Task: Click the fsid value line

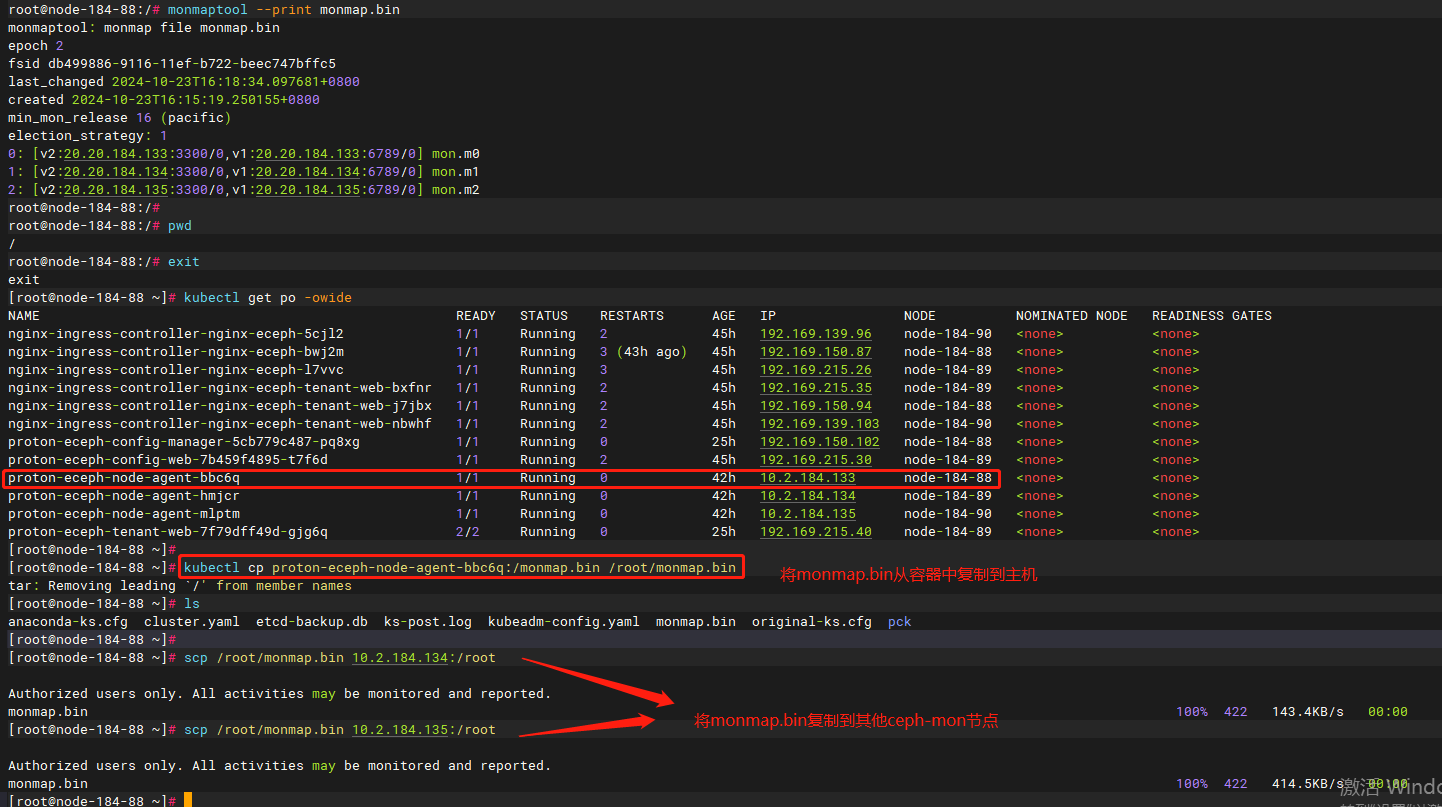Action: 172,64
